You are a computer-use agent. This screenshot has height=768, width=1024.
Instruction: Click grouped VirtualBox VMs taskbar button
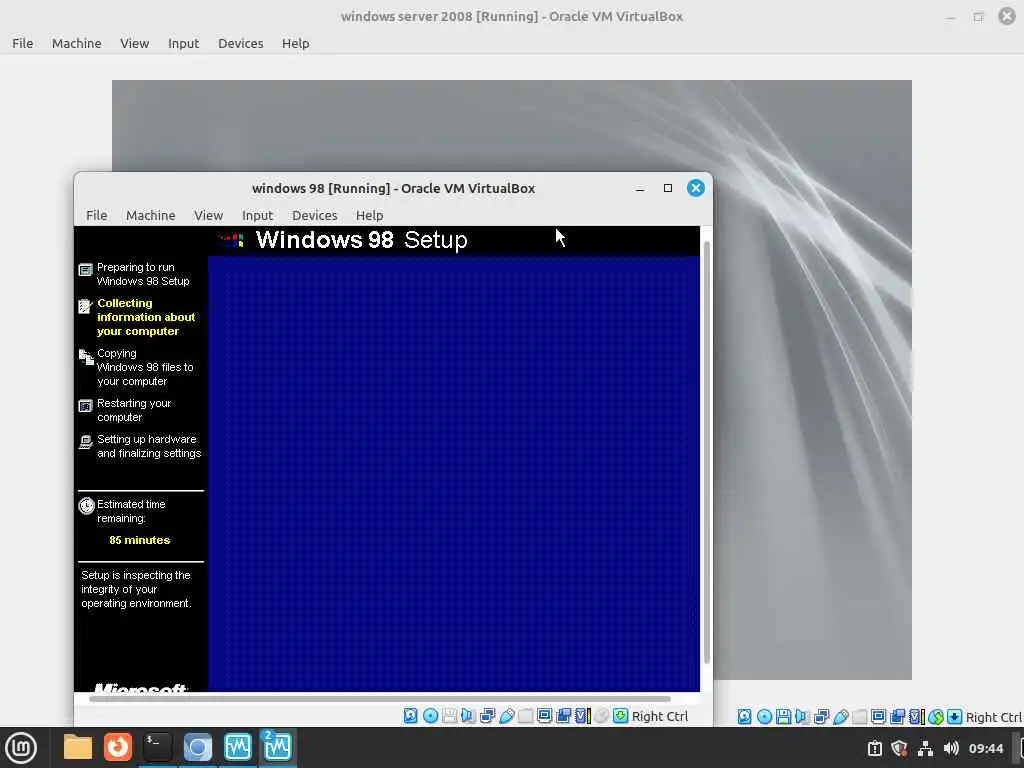coord(278,747)
